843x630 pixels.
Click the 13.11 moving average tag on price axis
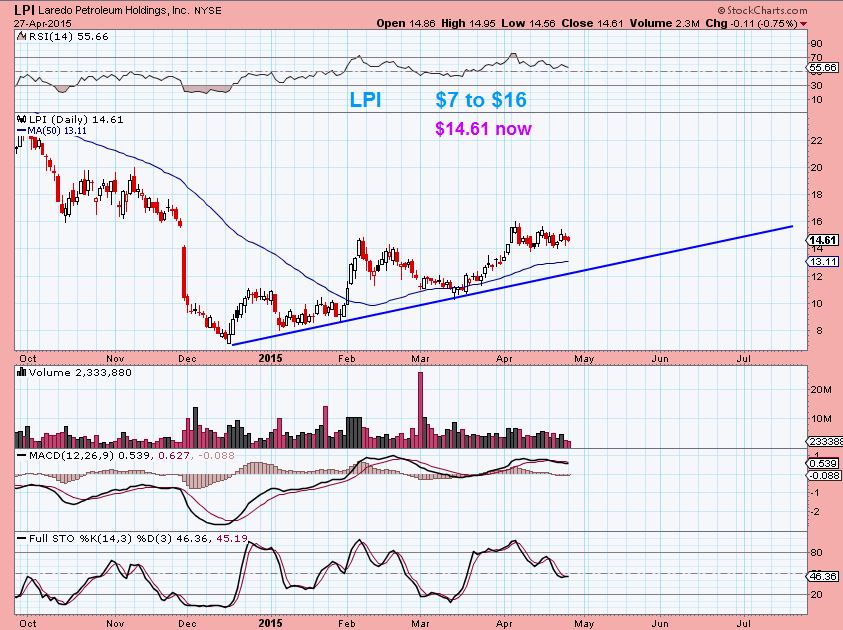coord(823,261)
